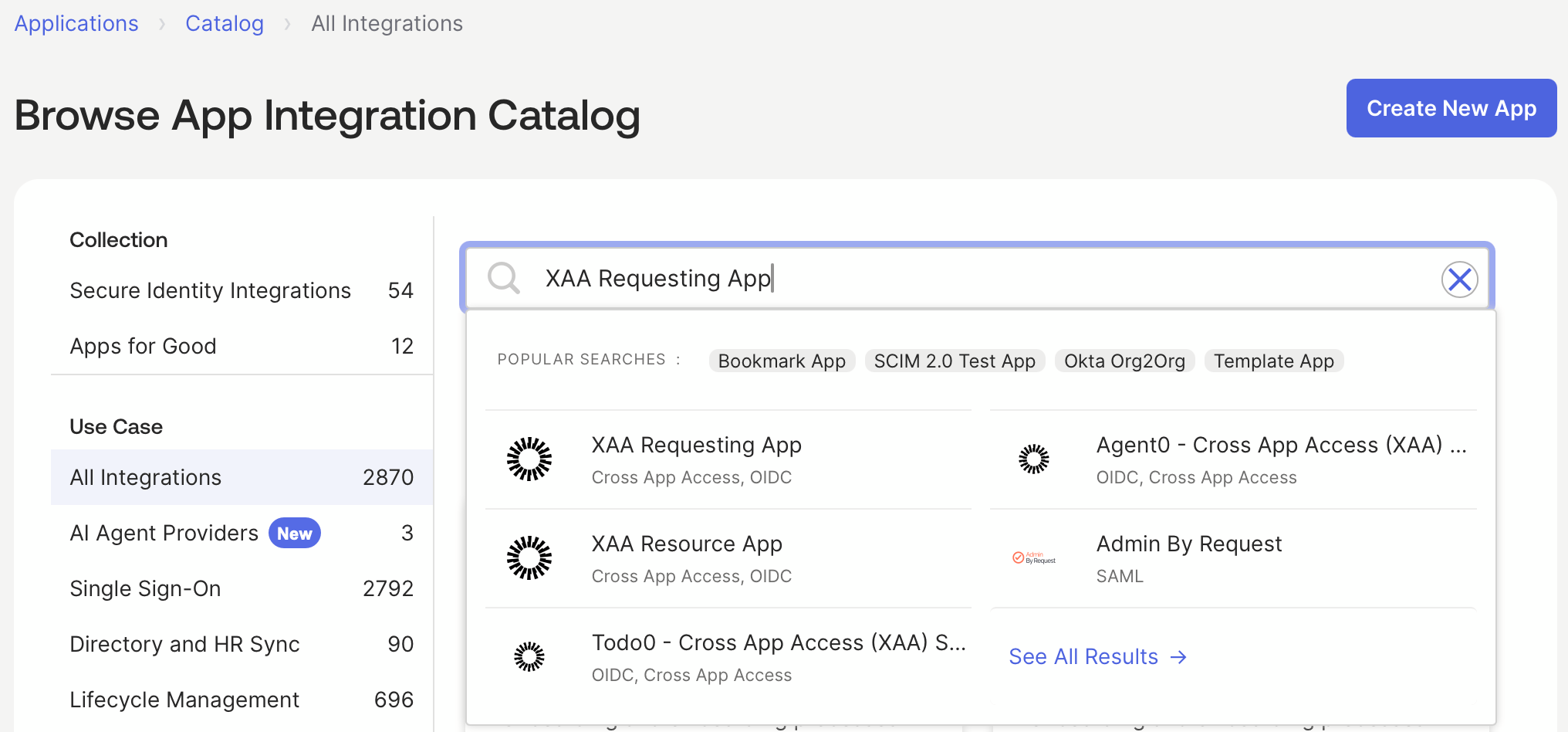Click the SAML label under Admin By Request
The height and width of the screenshot is (732, 1568).
click(1120, 577)
